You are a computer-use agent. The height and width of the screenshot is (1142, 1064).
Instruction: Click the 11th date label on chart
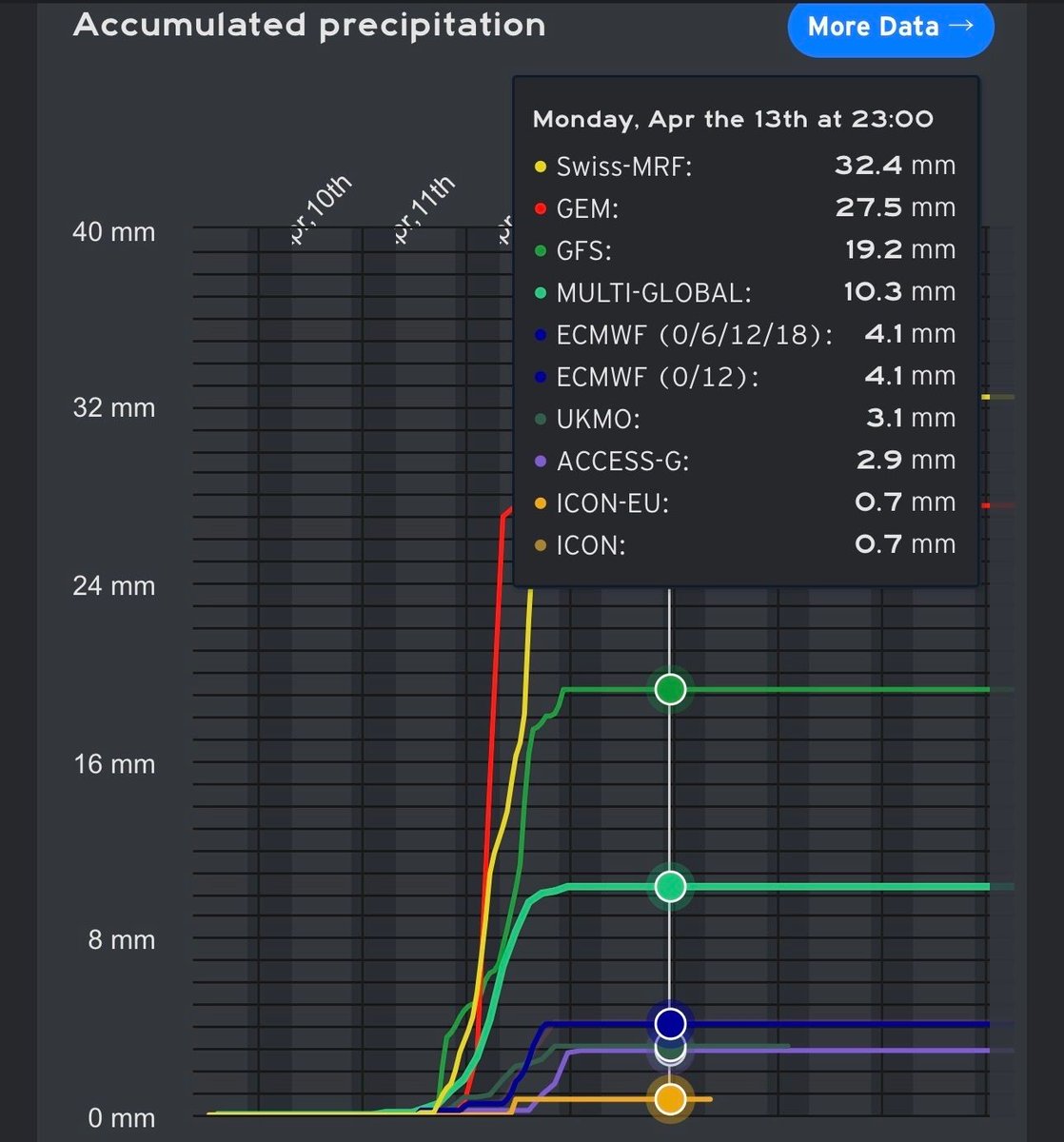[x=424, y=211]
